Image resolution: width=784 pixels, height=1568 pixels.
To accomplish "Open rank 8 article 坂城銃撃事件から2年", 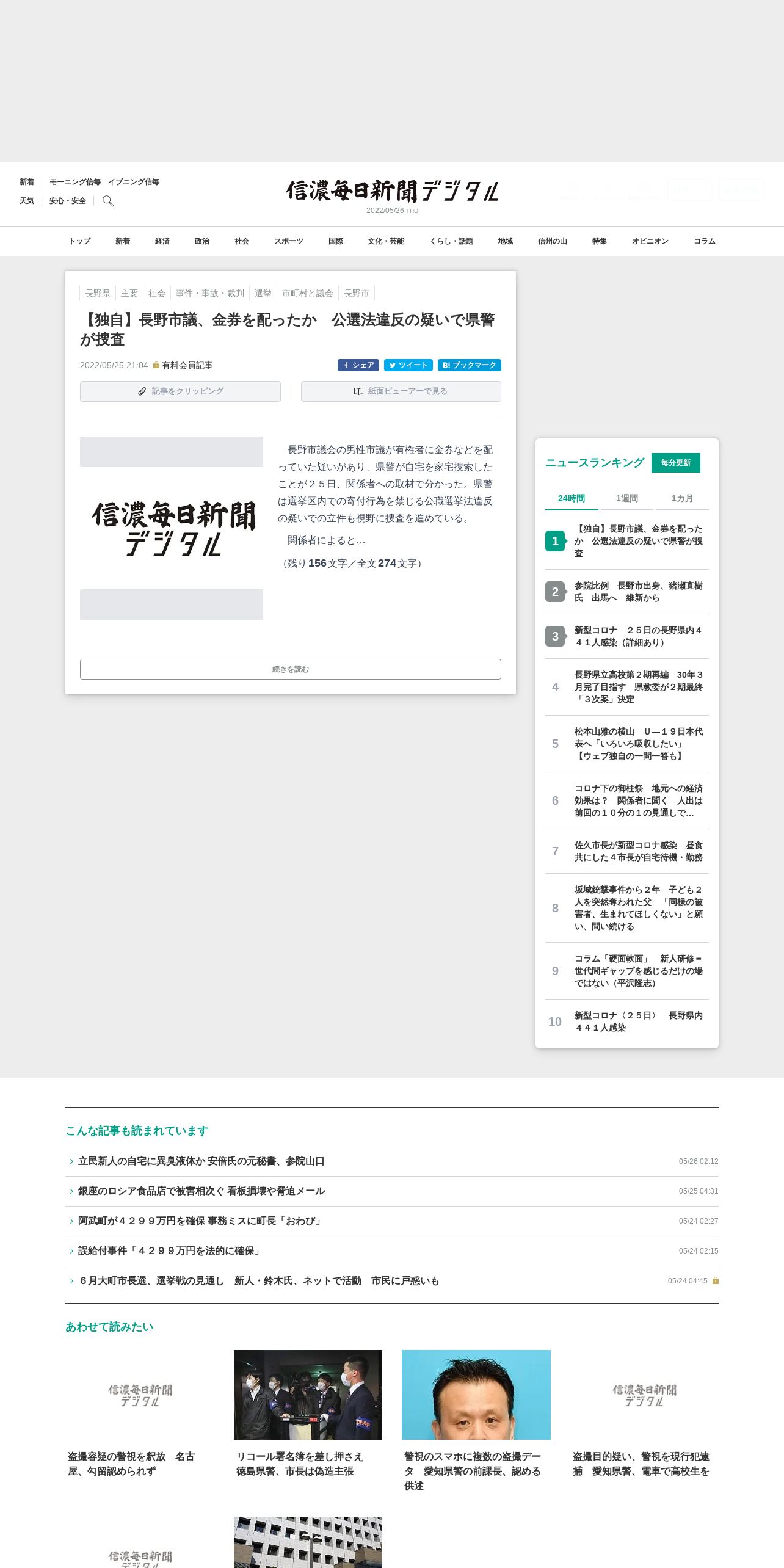I will coord(627,908).
